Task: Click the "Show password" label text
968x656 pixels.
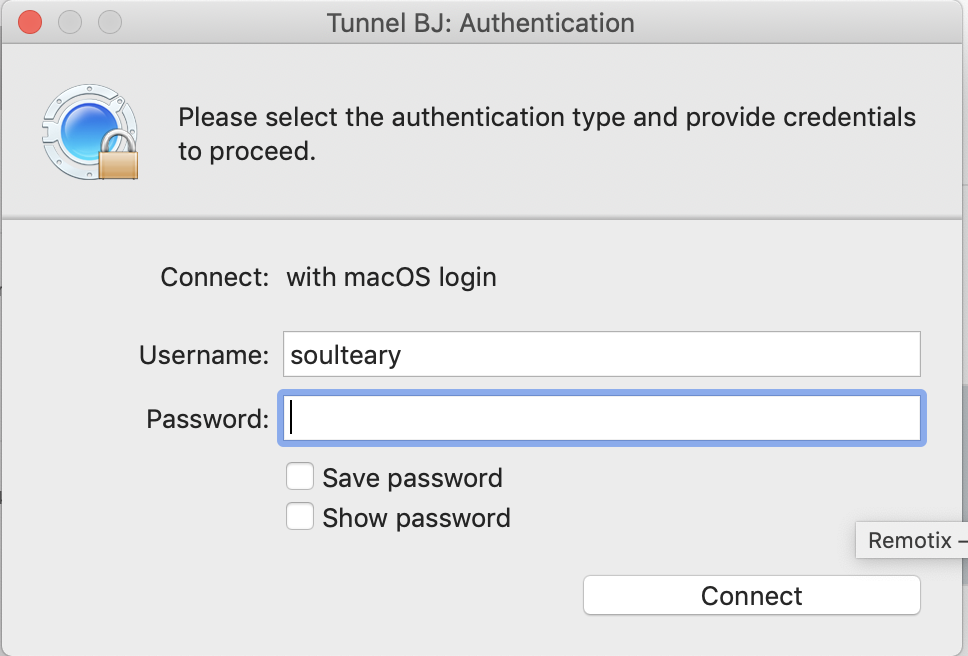Action: 416,518
